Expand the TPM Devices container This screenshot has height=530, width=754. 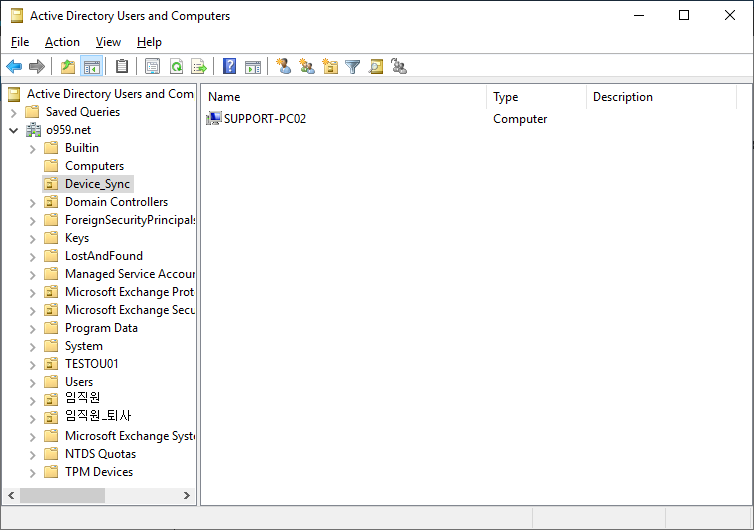[32, 472]
